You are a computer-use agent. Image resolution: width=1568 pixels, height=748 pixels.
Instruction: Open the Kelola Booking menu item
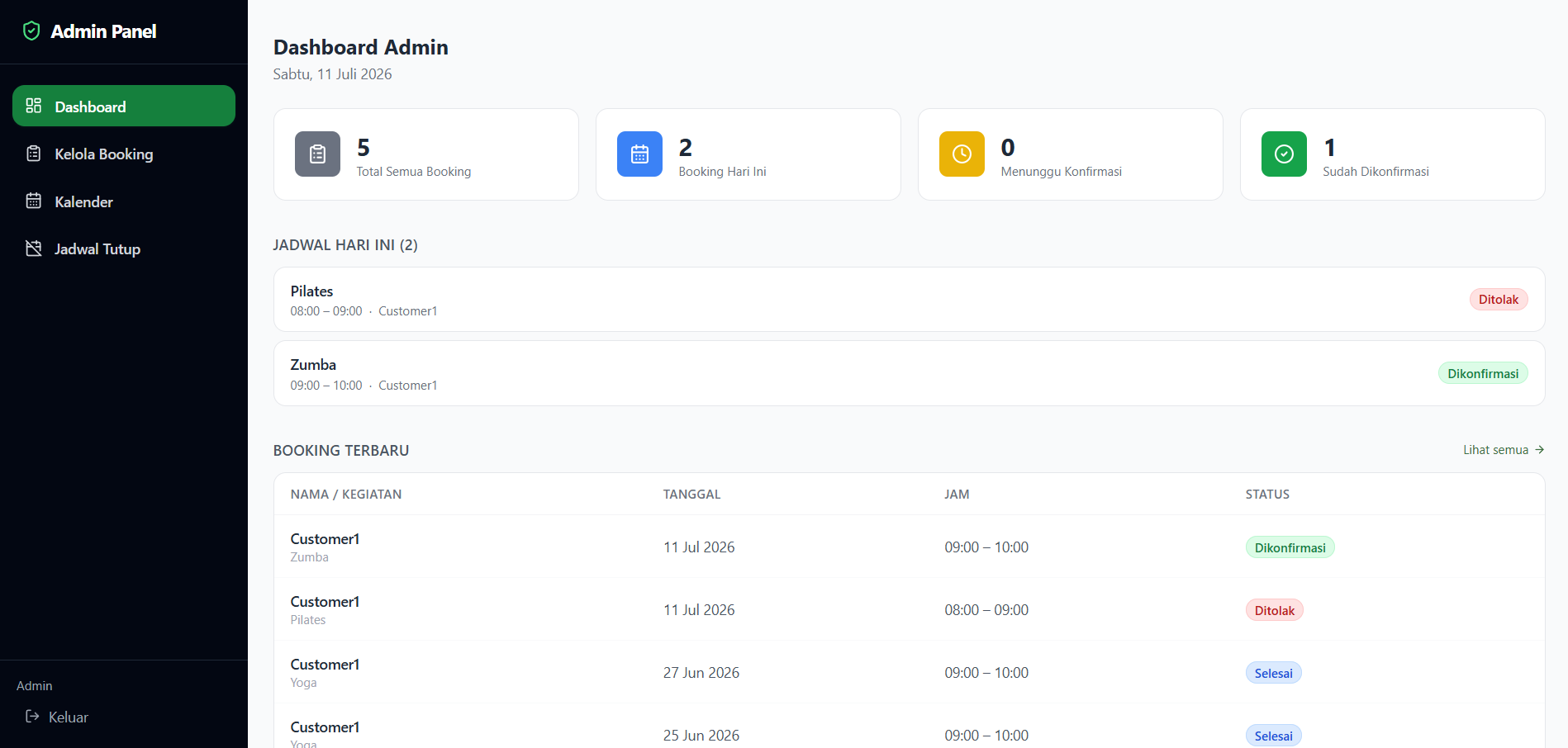click(124, 154)
